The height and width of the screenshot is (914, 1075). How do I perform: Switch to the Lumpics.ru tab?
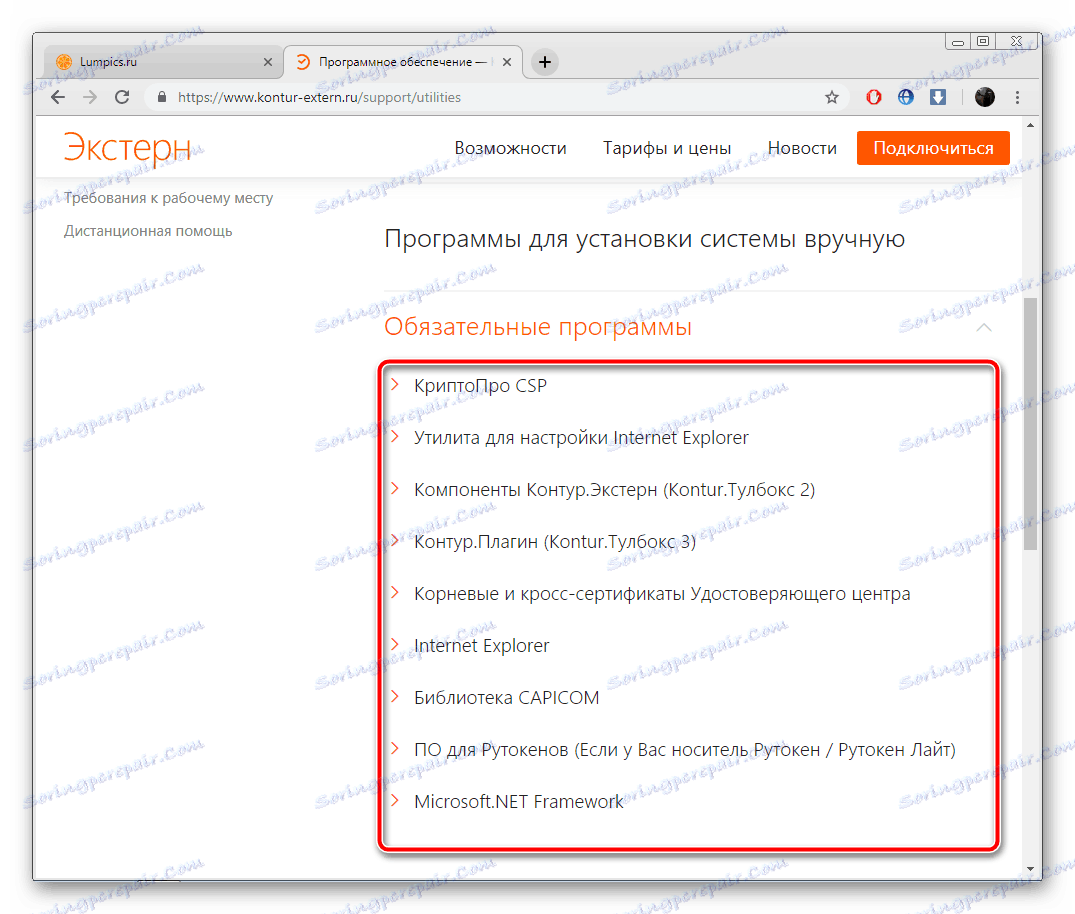click(163, 62)
